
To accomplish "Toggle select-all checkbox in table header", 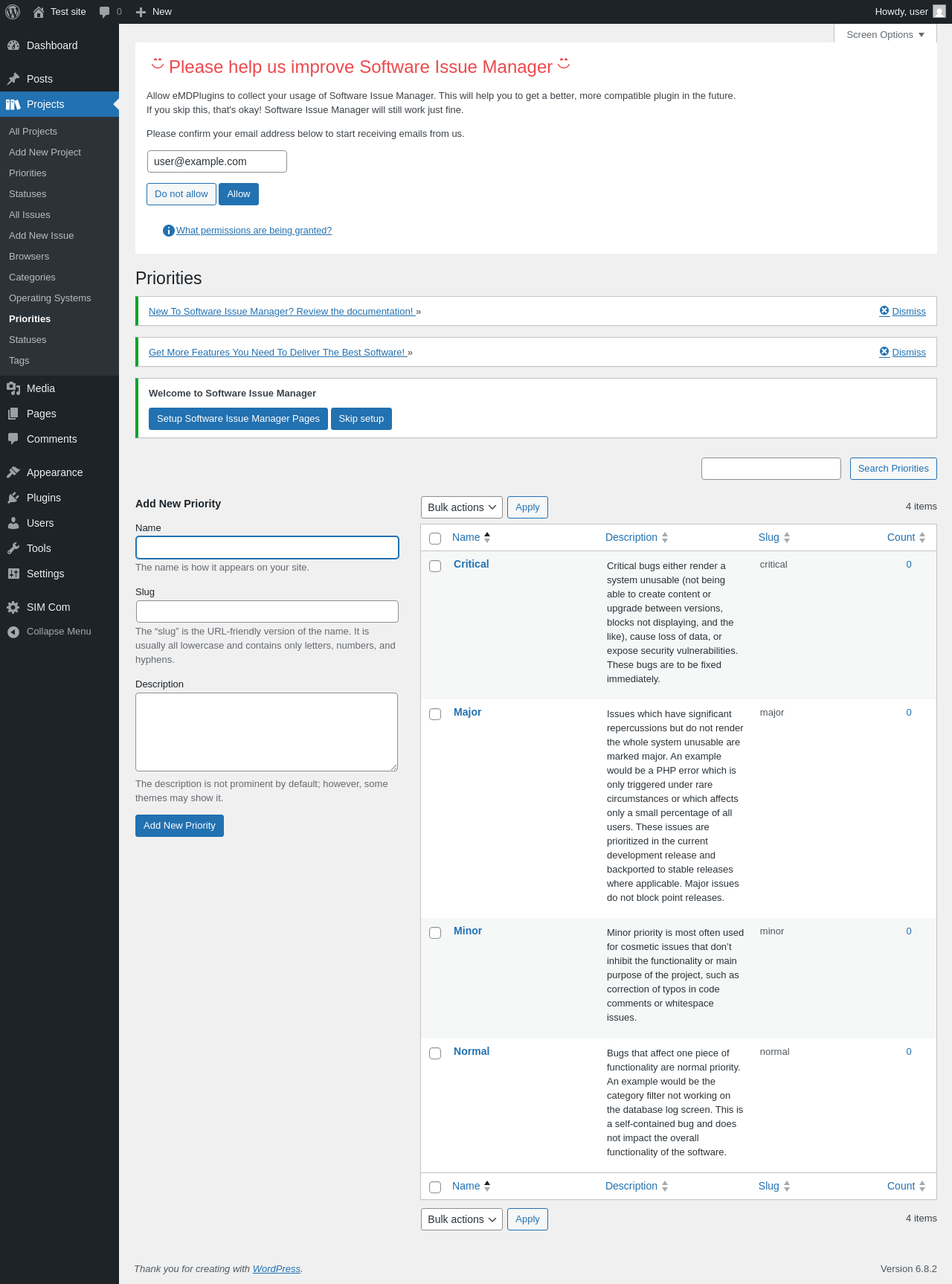I will [436, 539].
